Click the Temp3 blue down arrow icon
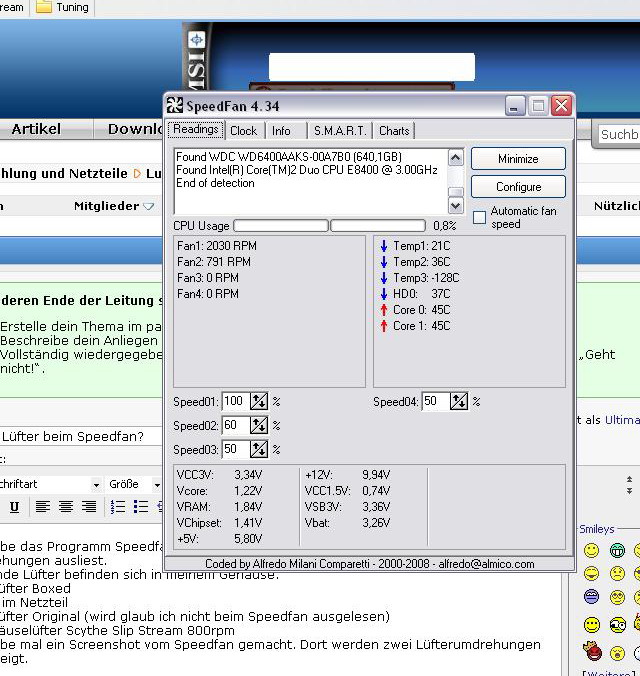The height and width of the screenshot is (676, 640). point(384,278)
